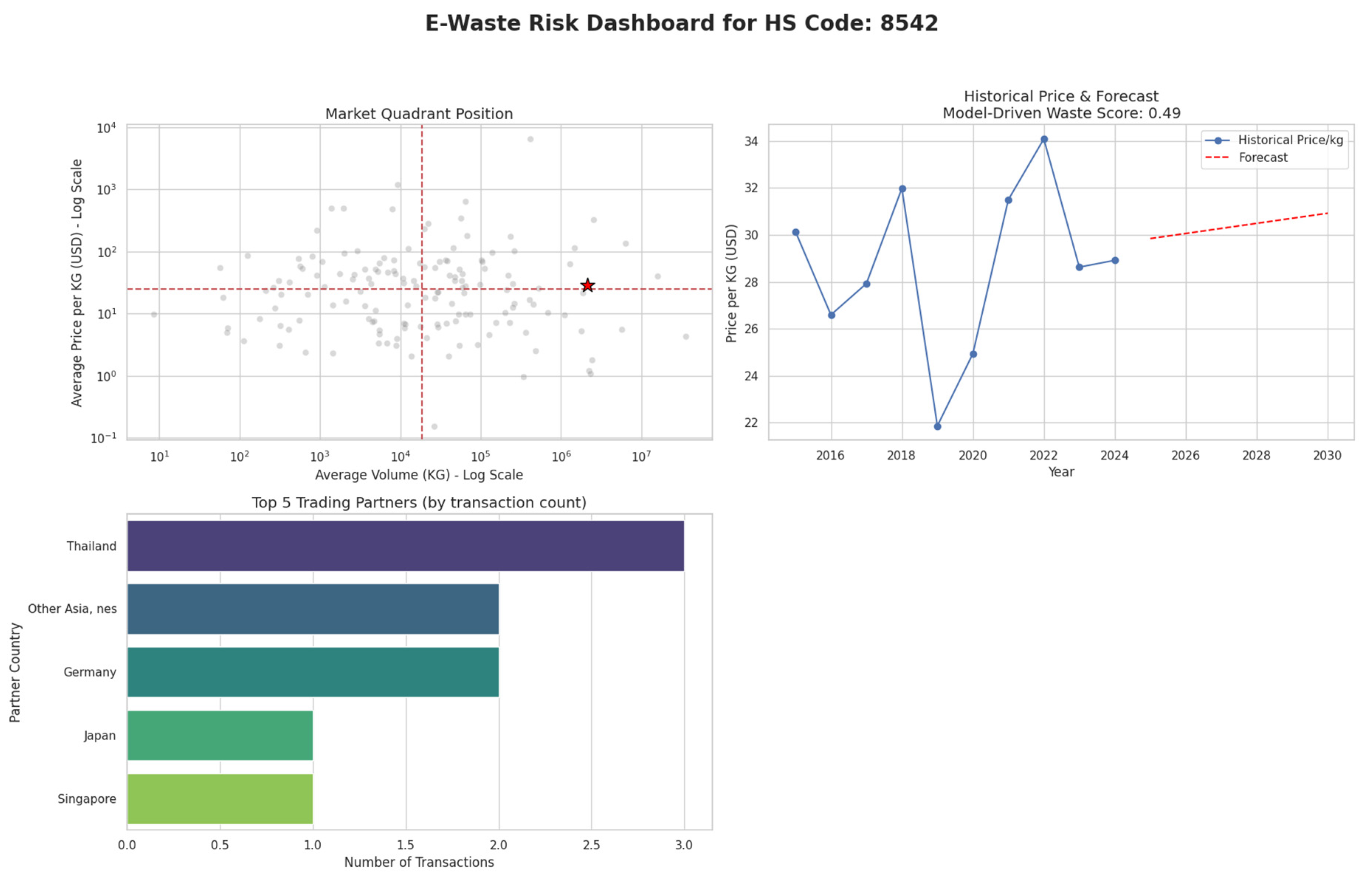Click the 2024 historical price point
Viewport: 1372px width, 875px height.
point(1115,261)
